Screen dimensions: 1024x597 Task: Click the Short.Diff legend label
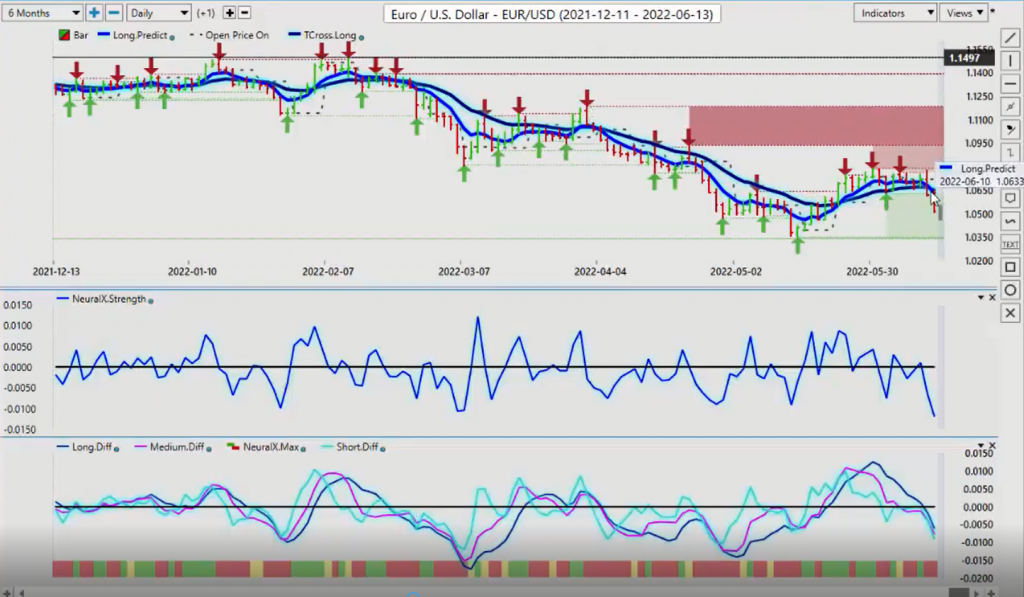point(357,447)
